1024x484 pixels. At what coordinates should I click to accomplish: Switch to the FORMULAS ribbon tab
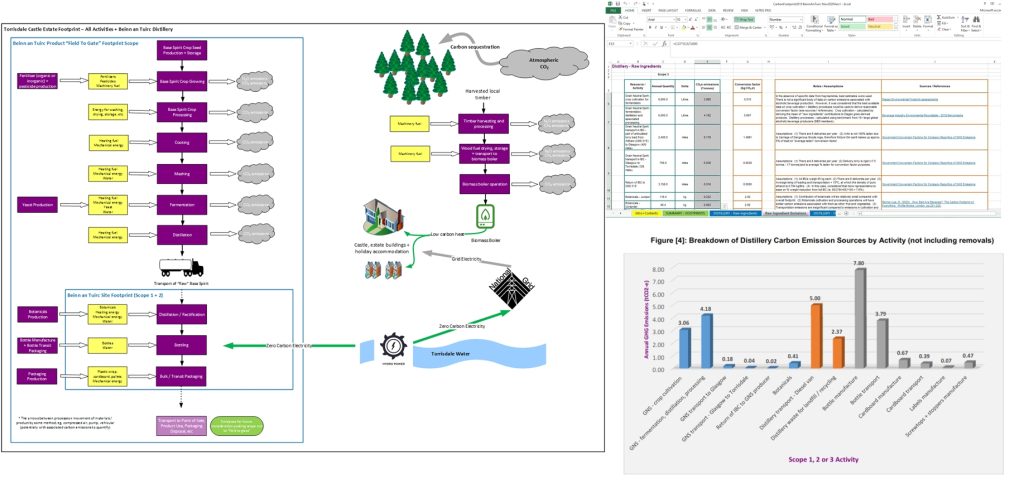tap(693, 10)
